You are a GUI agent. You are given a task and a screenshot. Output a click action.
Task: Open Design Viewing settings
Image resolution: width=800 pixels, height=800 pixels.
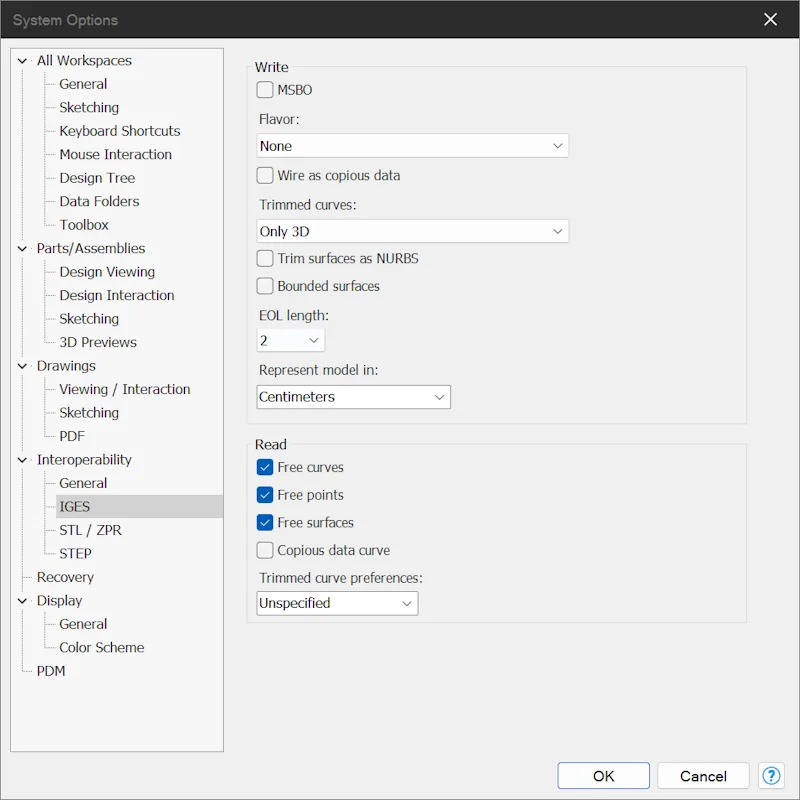[x=107, y=272]
